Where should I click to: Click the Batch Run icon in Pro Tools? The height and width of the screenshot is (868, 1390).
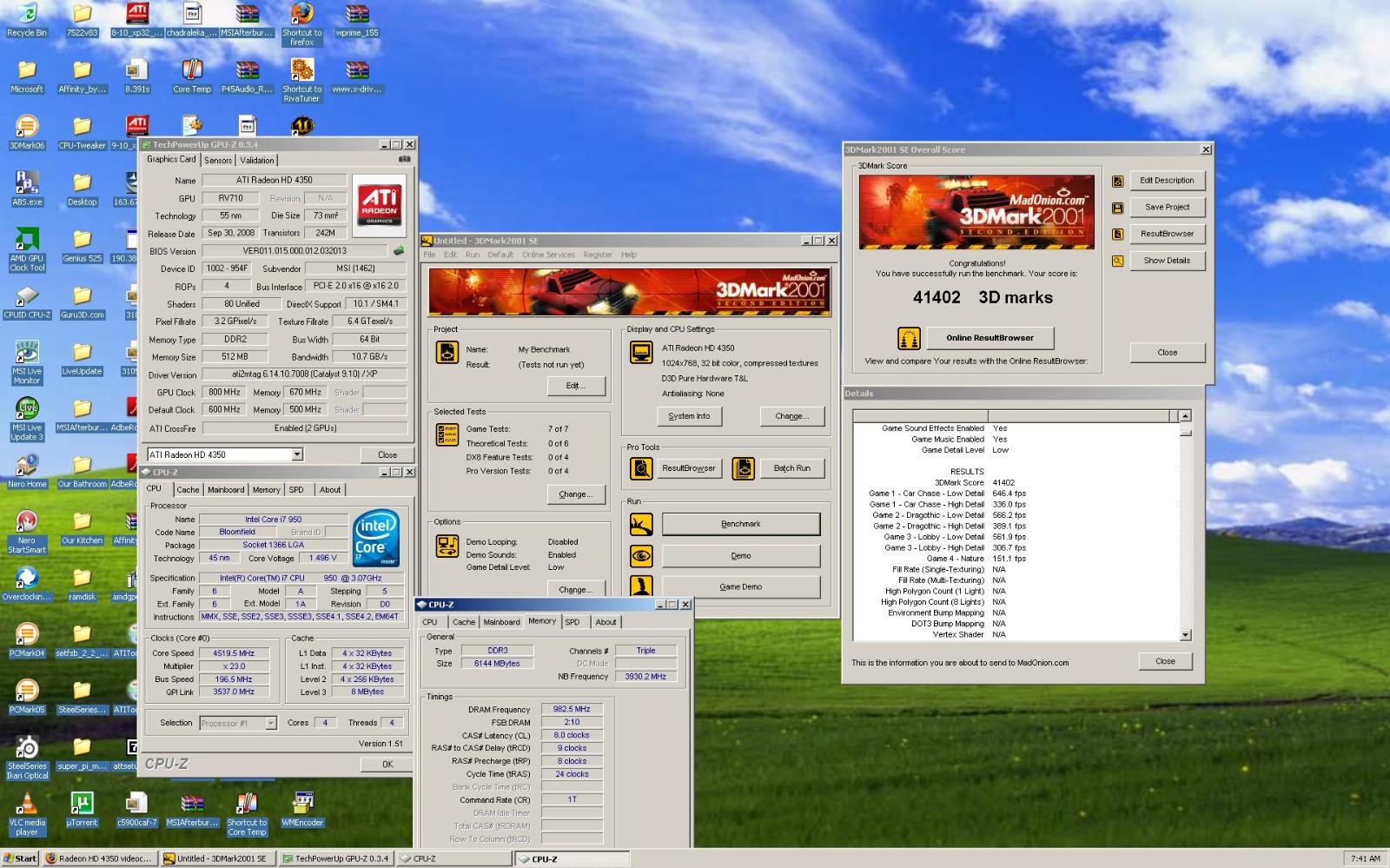pyautogui.click(x=744, y=468)
